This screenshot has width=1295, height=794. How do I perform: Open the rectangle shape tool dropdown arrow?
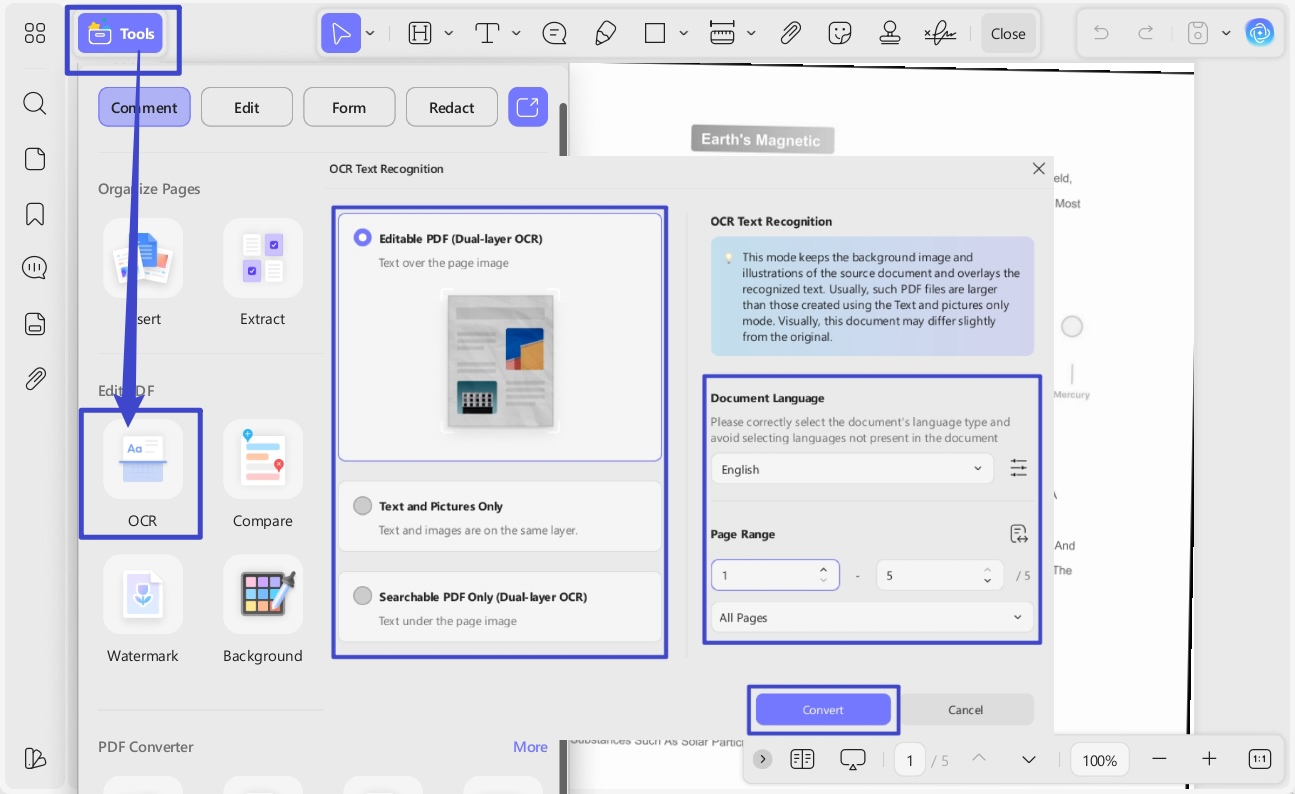coord(684,33)
